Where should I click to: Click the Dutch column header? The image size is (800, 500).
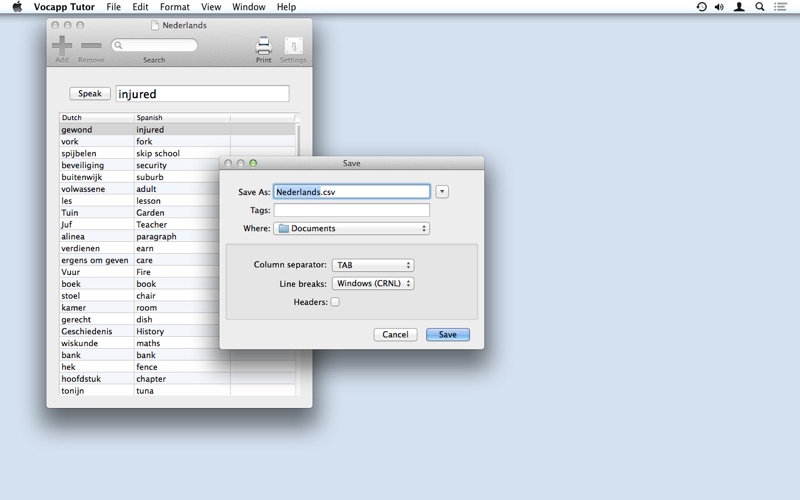[x=96, y=117]
